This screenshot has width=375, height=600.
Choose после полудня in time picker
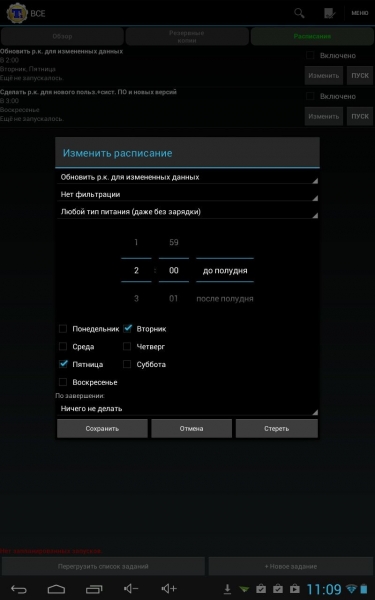(x=225, y=298)
